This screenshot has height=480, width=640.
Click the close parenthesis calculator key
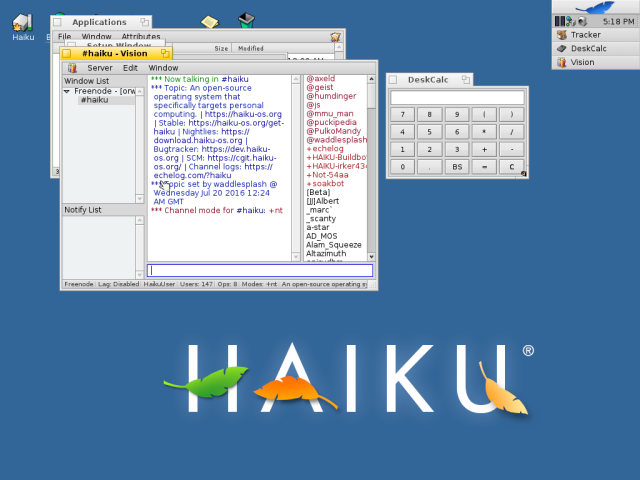(x=511, y=115)
